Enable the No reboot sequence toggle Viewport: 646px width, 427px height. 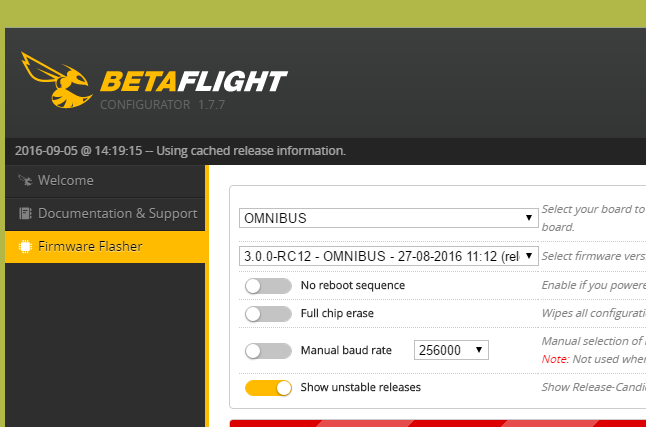pos(267,285)
